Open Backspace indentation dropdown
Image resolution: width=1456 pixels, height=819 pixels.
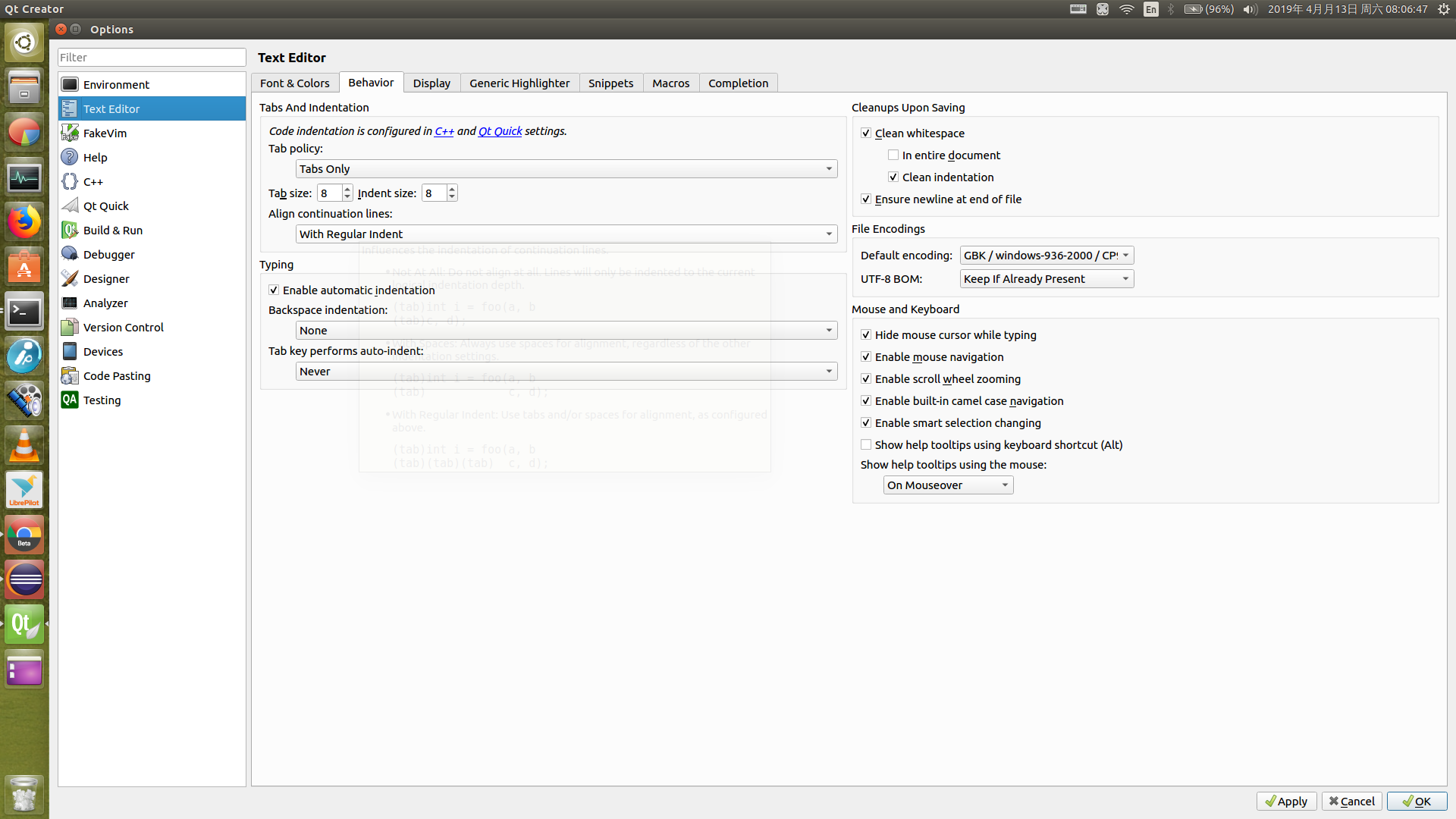(x=566, y=330)
